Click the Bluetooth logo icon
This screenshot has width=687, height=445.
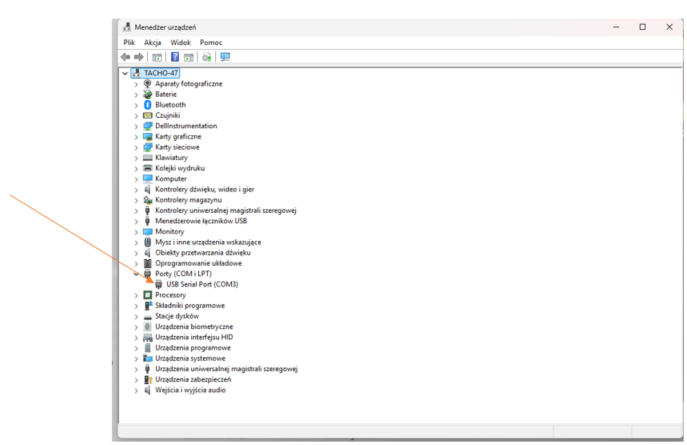[148, 105]
